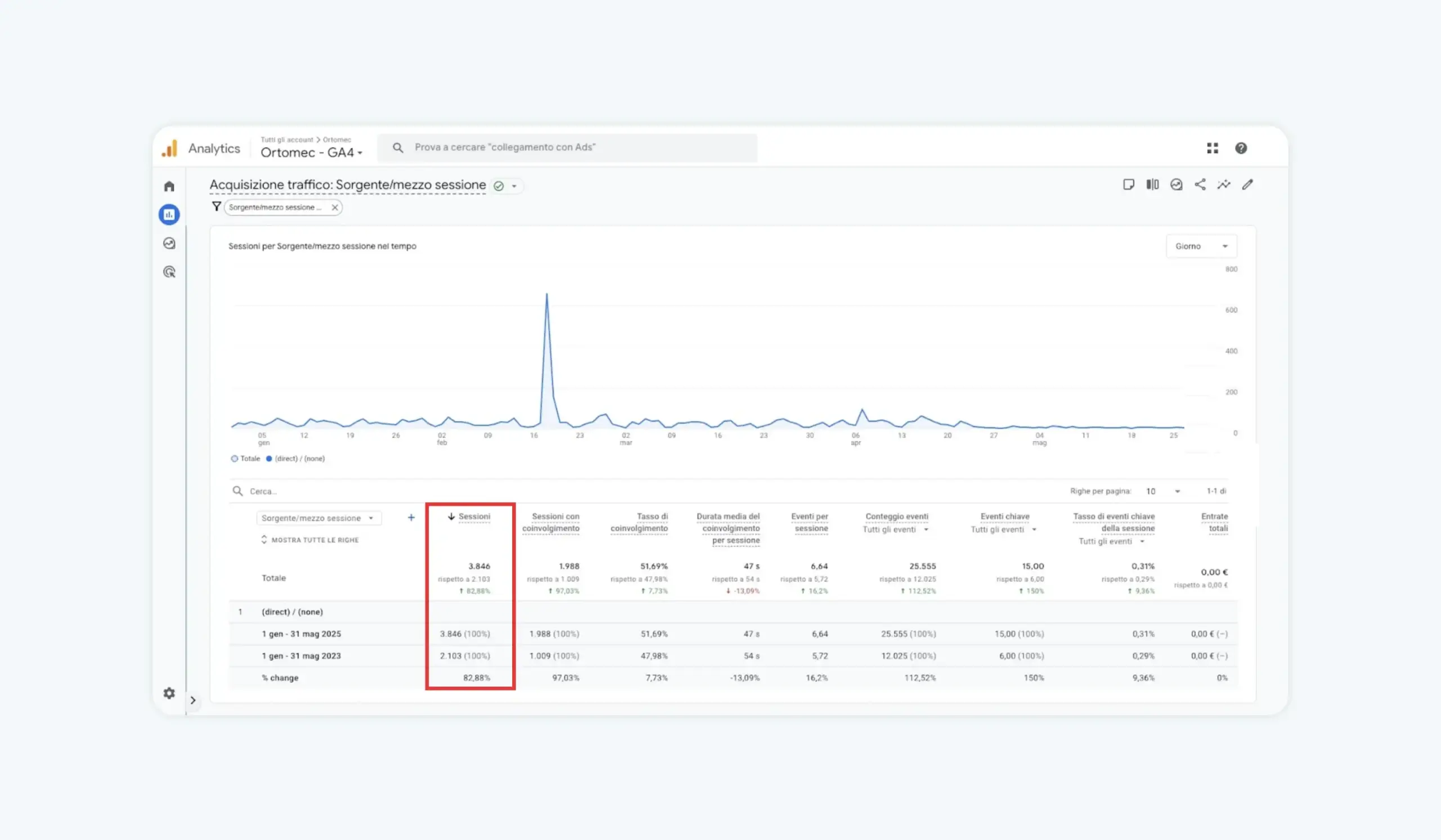This screenshot has width=1441, height=840.
Task: Select the Reports icon in sidebar
Action: pos(169,215)
